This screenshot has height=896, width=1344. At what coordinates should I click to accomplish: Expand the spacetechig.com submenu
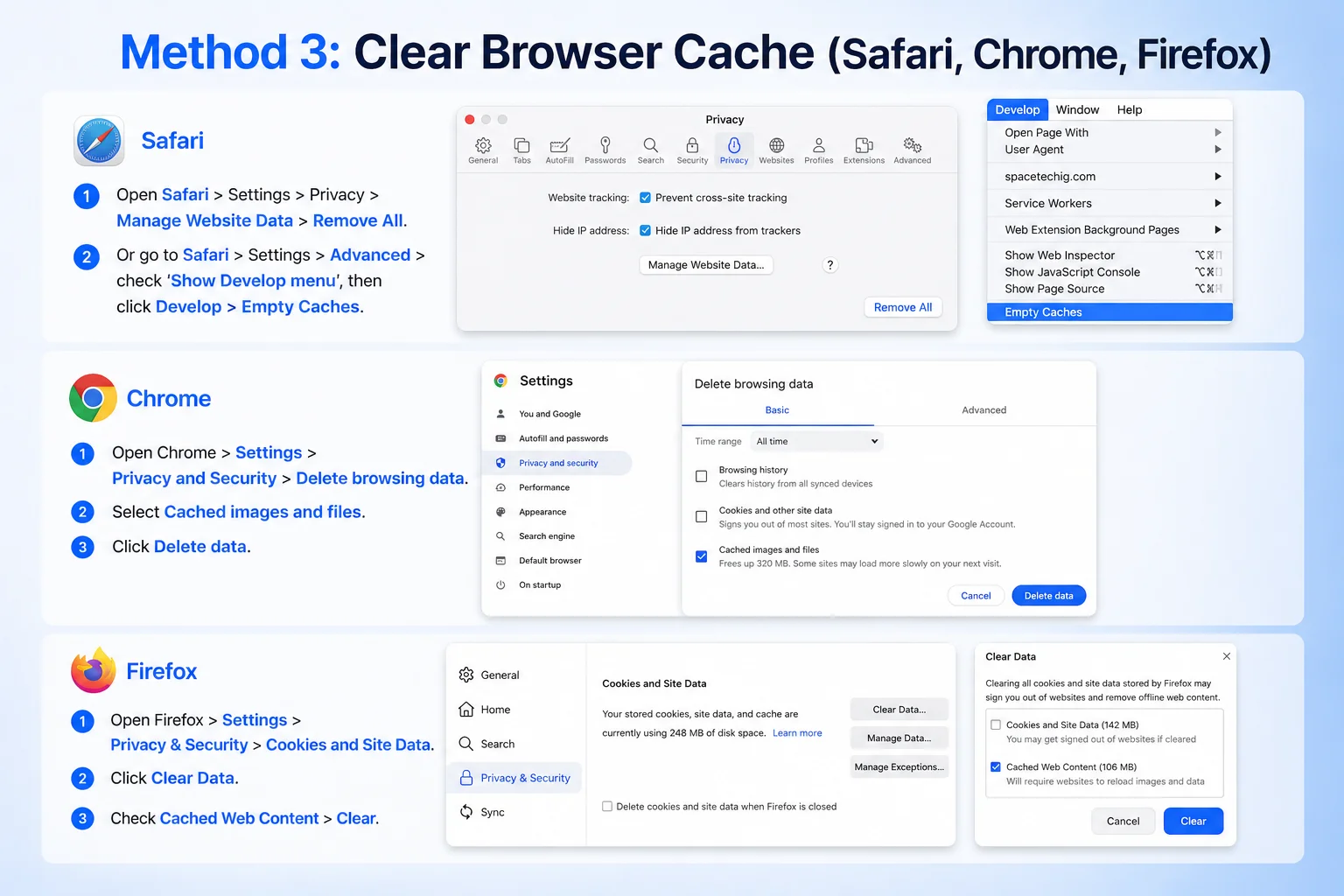1109,176
